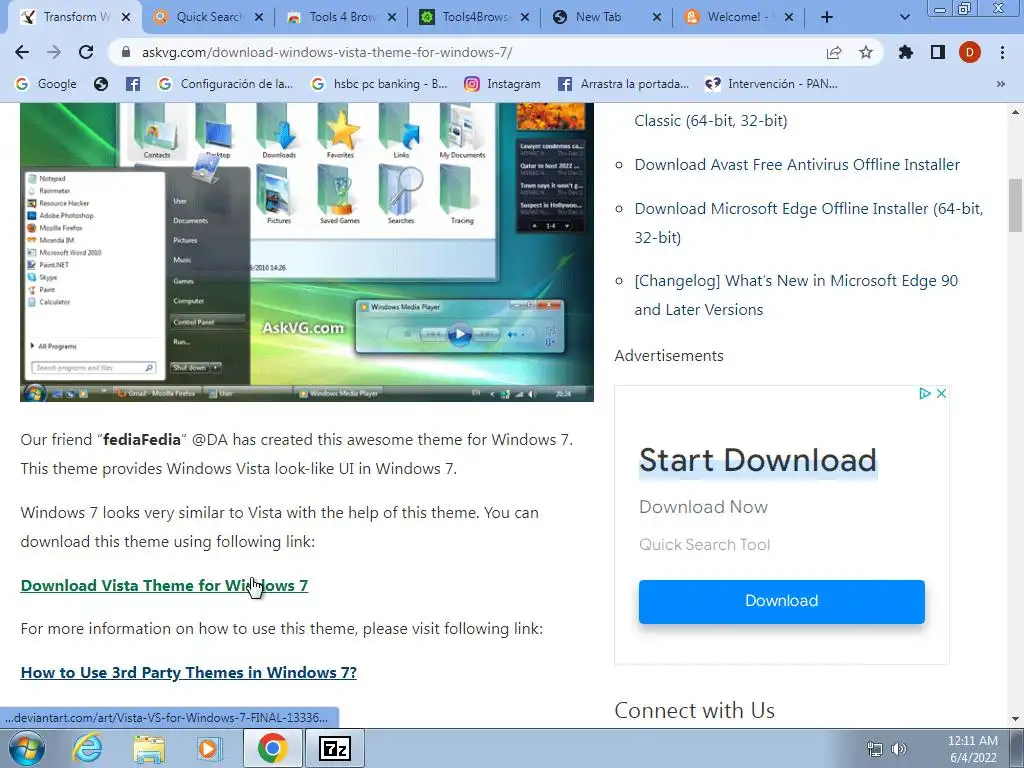Go back to the previous page

click(x=22, y=52)
